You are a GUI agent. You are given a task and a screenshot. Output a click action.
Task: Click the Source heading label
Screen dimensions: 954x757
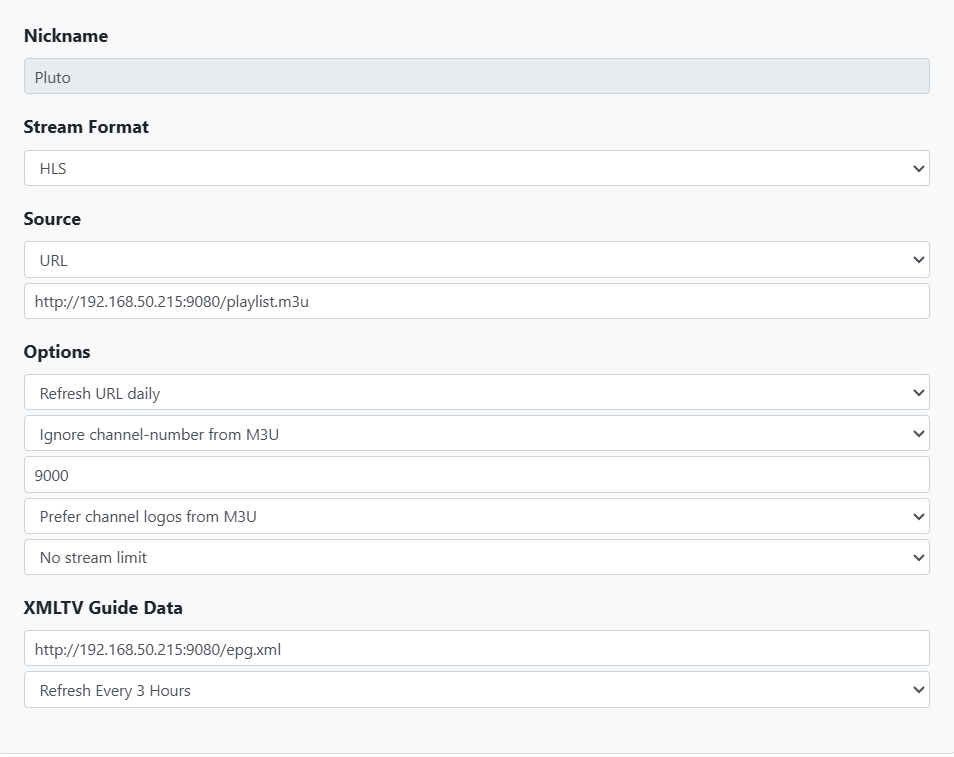tap(52, 219)
